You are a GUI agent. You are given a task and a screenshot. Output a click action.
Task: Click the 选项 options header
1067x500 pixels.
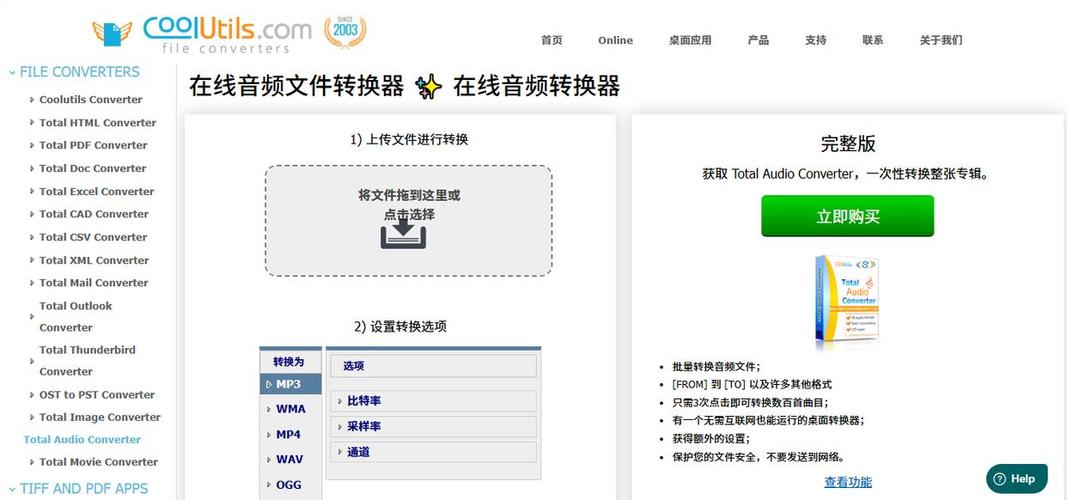(x=433, y=366)
